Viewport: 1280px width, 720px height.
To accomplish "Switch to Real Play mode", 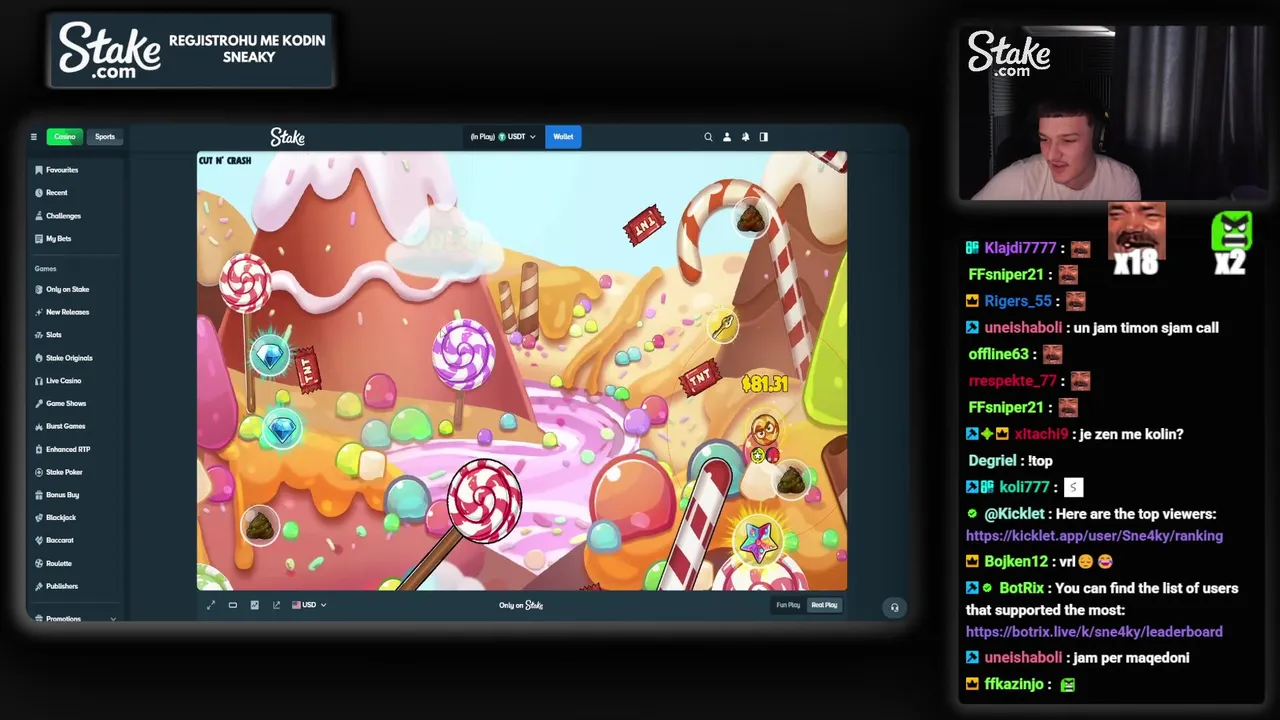I will point(824,605).
